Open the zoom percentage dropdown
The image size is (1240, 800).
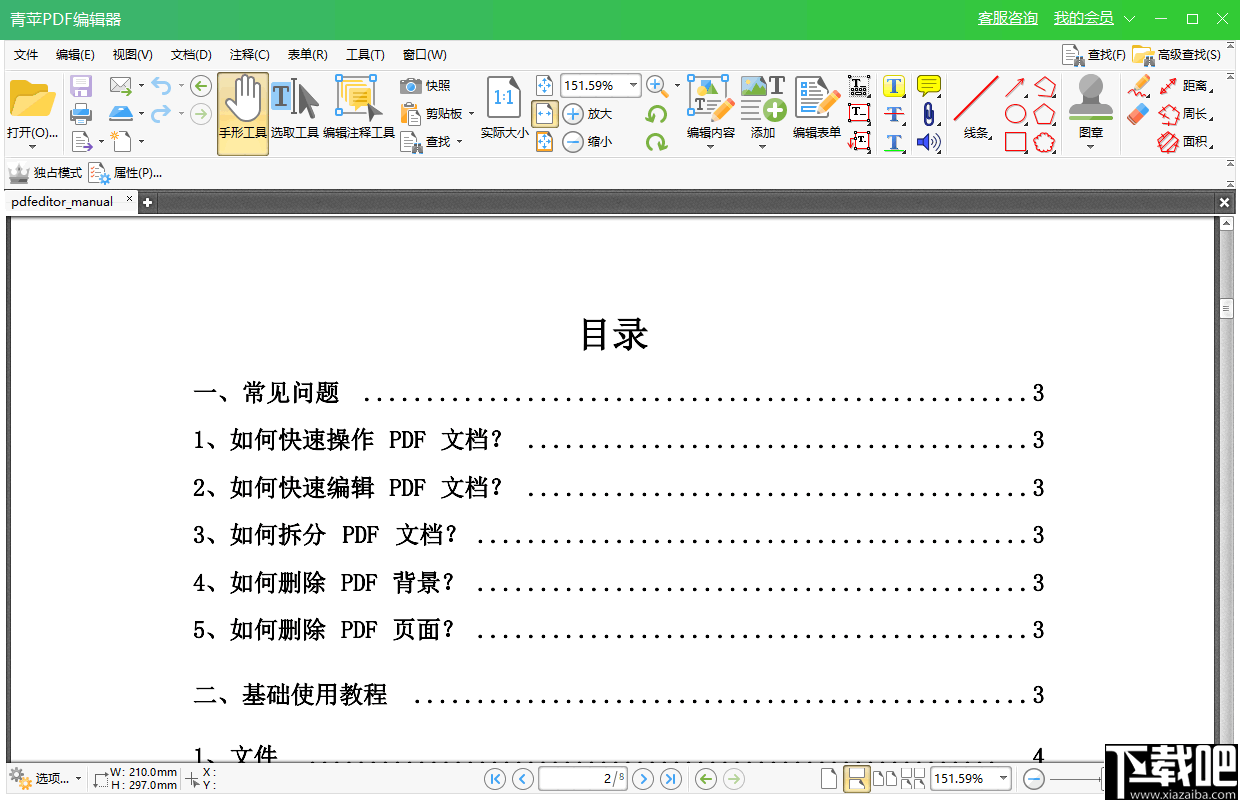tap(634, 85)
